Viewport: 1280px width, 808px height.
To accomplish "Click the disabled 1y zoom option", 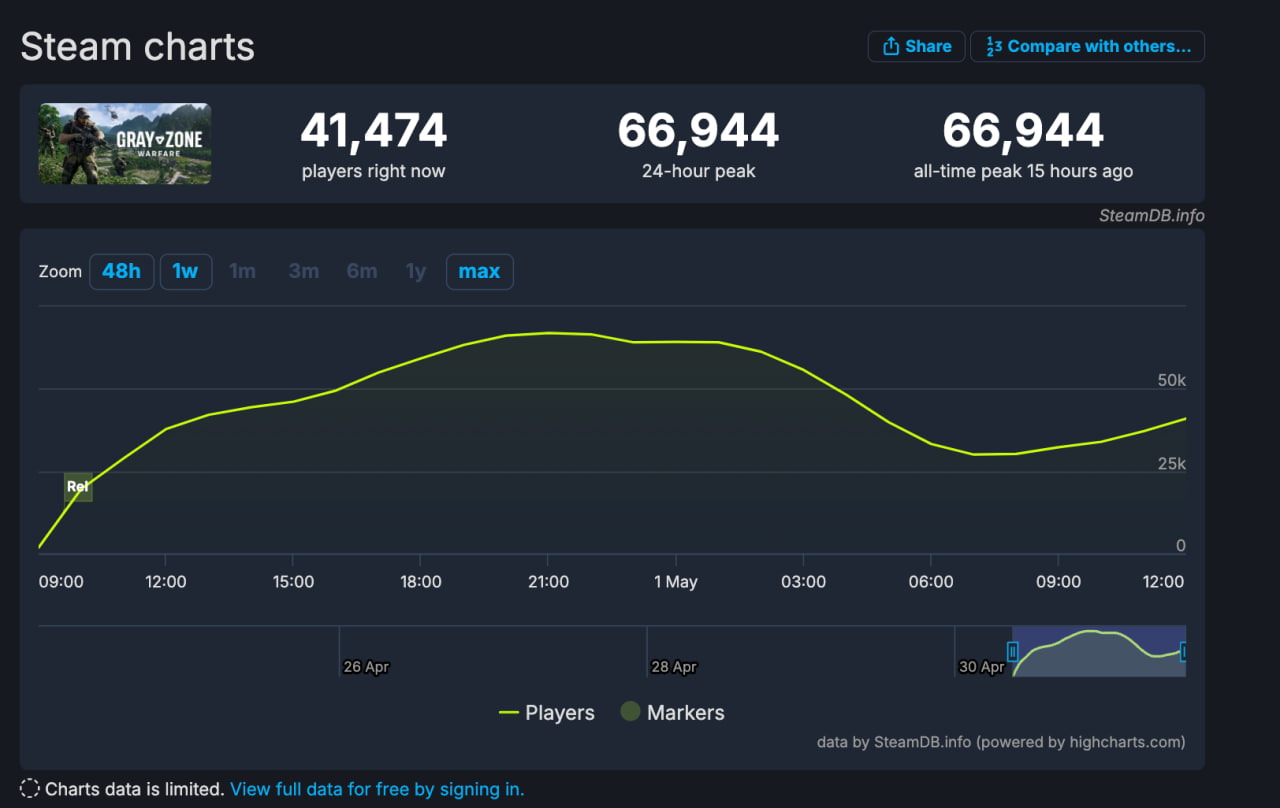I will click(x=416, y=271).
